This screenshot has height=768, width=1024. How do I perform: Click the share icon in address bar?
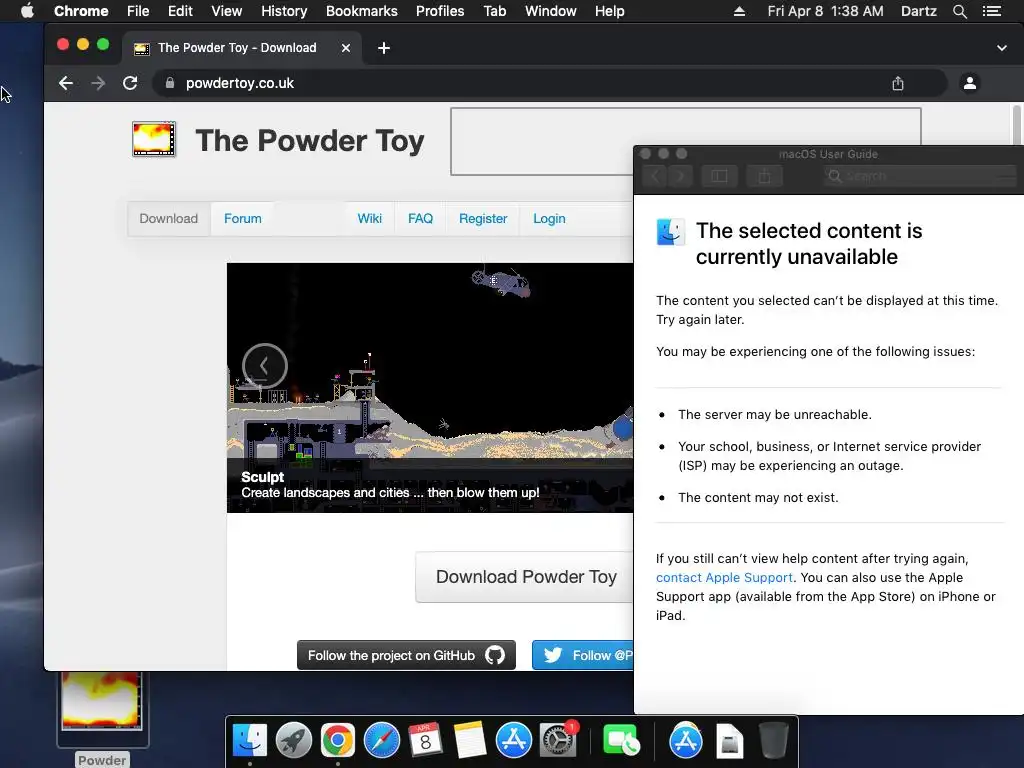coord(898,83)
